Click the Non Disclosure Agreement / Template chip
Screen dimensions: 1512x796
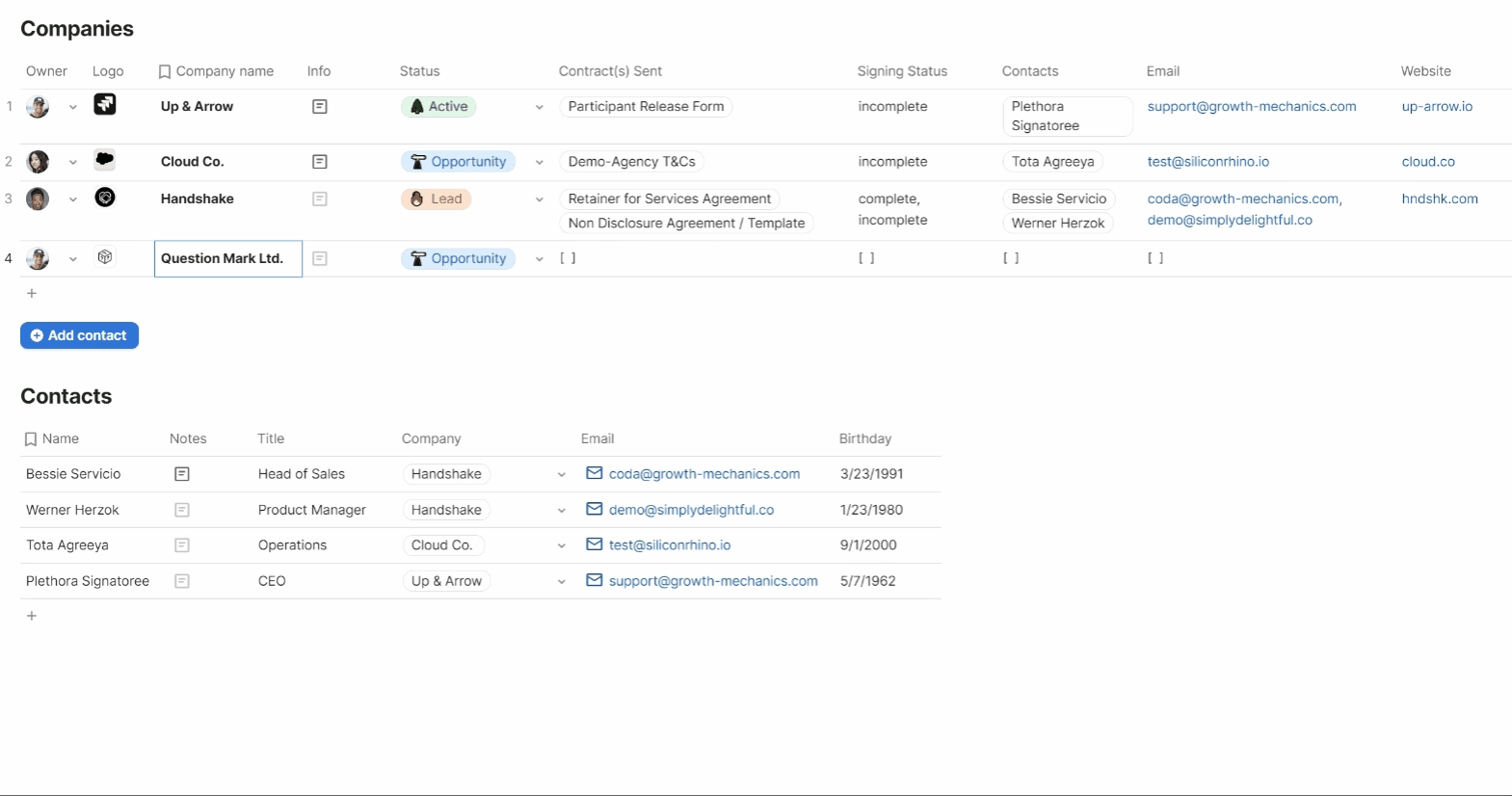coord(686,223)
